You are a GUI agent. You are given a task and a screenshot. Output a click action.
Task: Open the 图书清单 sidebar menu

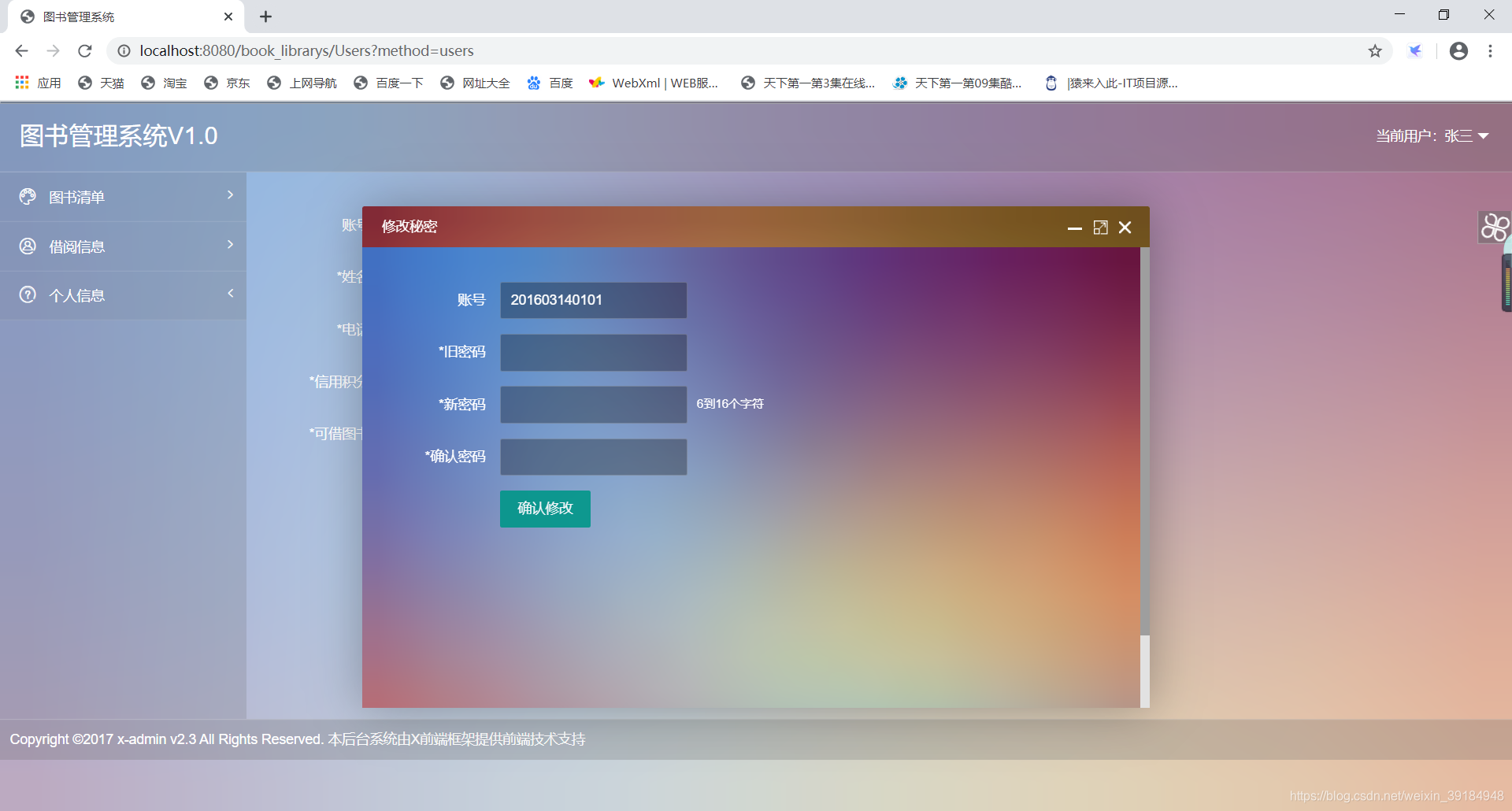pos(123,197)
